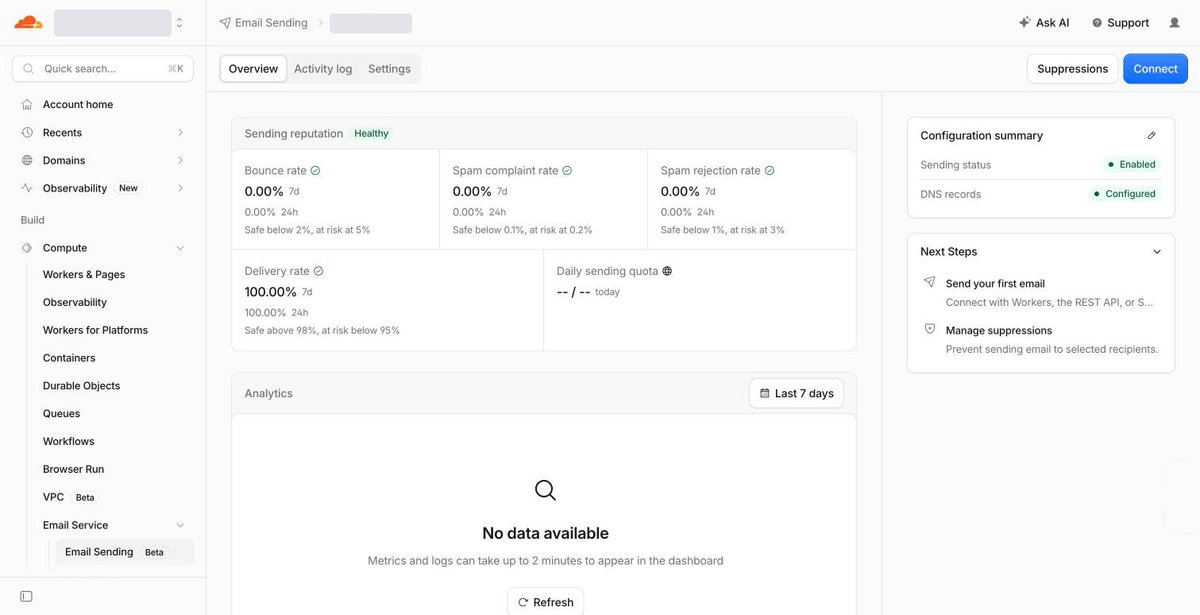The image size is (1200, 615).
Task: Click the Cloudflare logo icon
Action: (x=28, y=22)
